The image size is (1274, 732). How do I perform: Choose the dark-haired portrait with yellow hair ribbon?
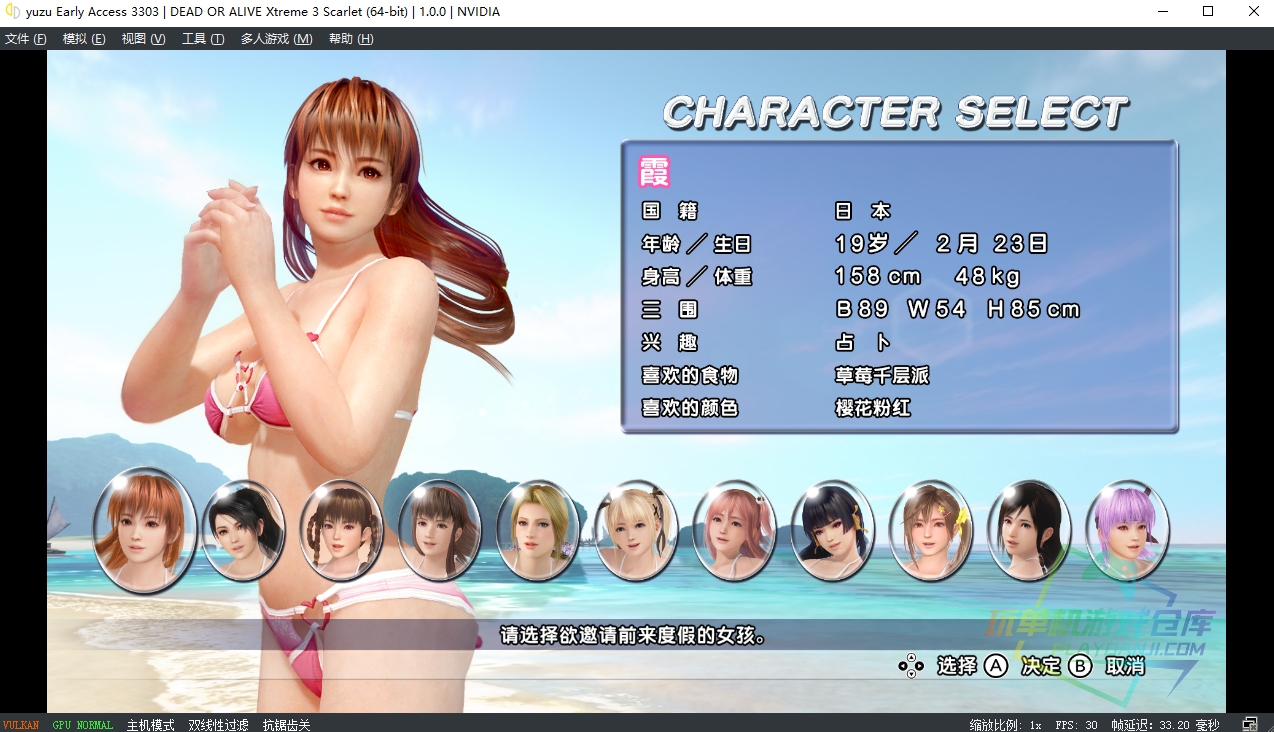pos(832,530)
